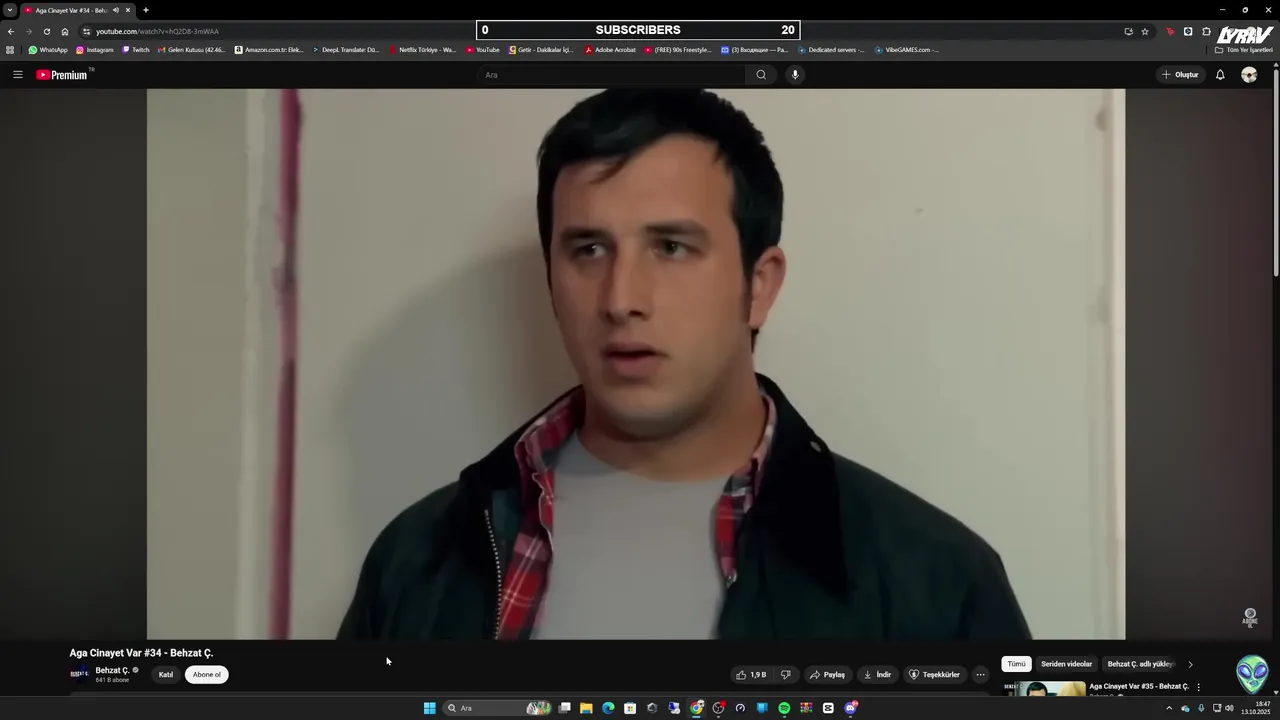The height and width of the screenshot is (720, 1280).
Task: Open Aga Cinayet Var #35 video title
Action: 1139,687
